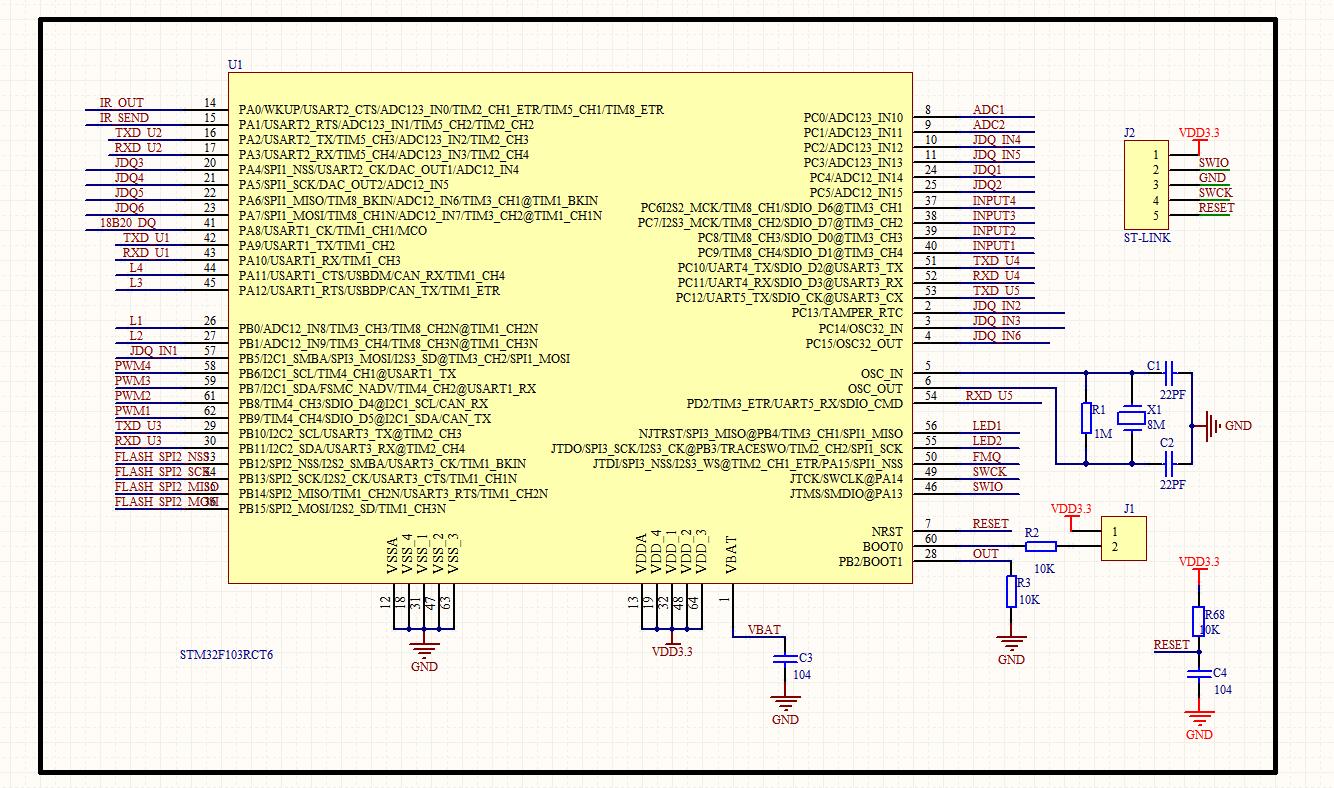Click the BOOT0 pin name
This screenshot has width=1334, height=788.
883,547
